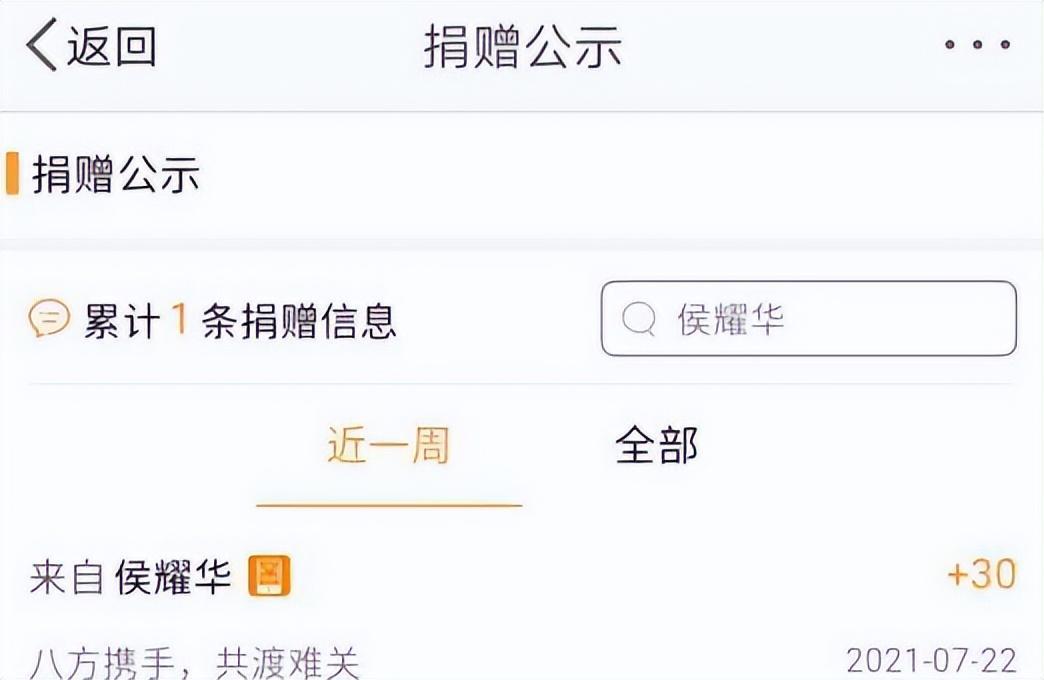Open the three-dot more options menu
The height and width of the screenshot is (680, 1044).
[977, 46]
